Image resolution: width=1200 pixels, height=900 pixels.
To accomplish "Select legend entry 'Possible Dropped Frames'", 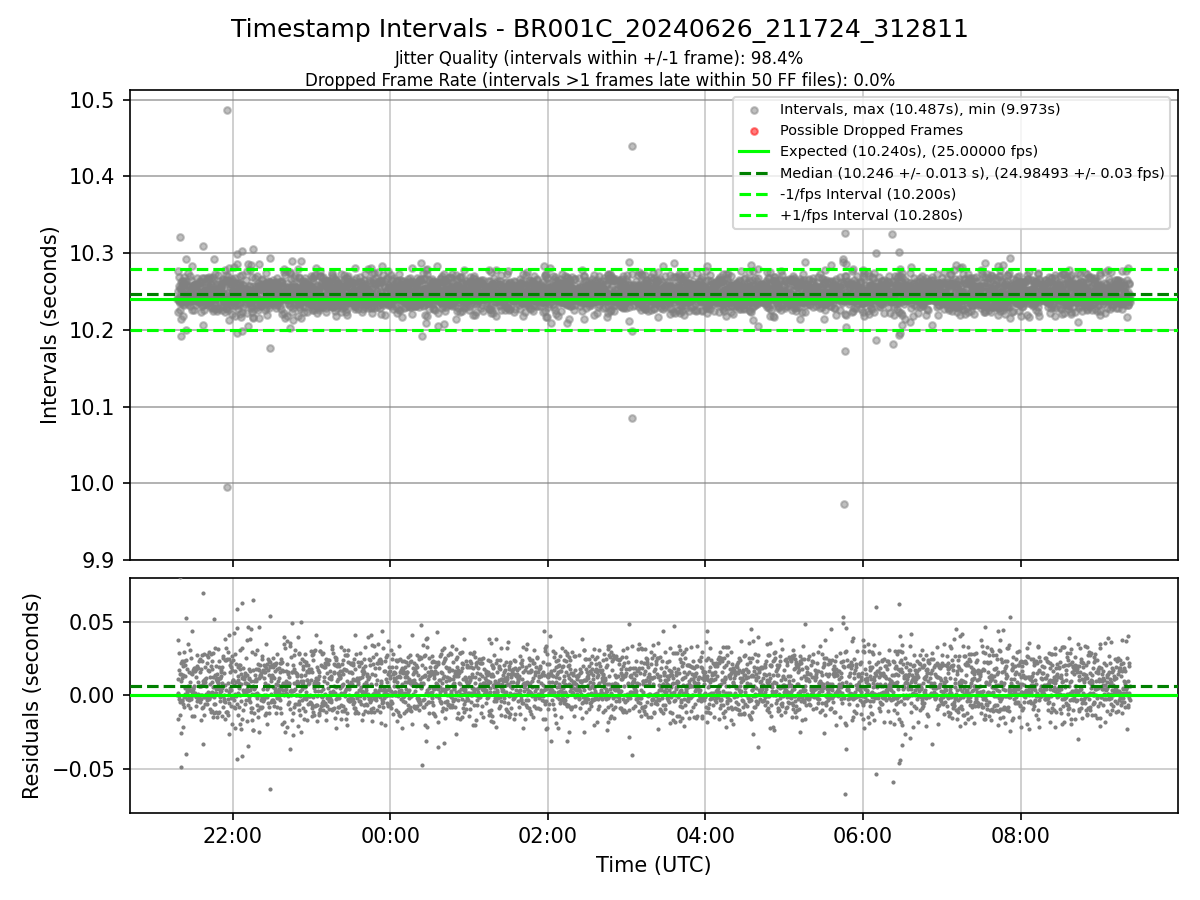I will pyautogui.click(x=871, y=130).
